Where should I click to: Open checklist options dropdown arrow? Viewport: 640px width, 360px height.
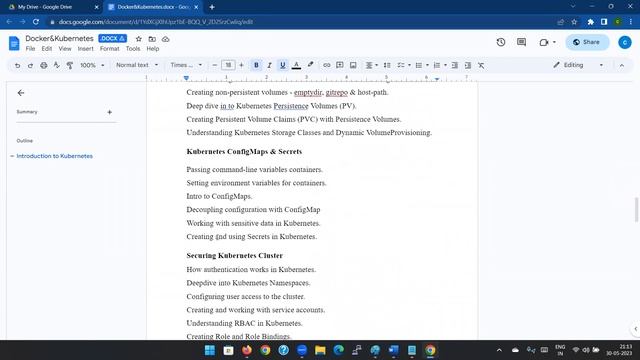click(x=409, y=65)
